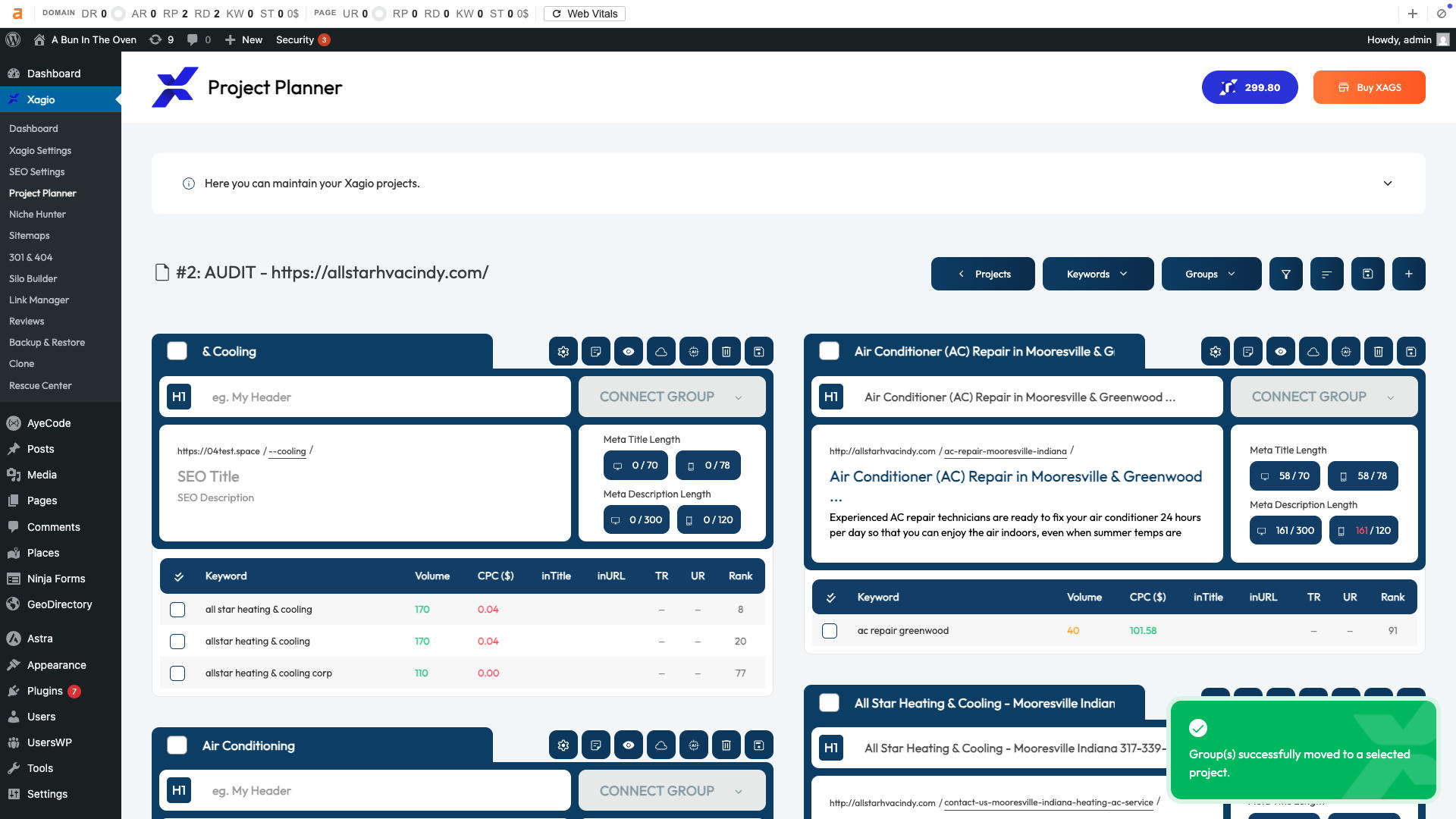Image resolution: width=1456 pixels, height=819 pixels.
Task: Open notes icon for Air Conditioner Repair group
Action: point(1248,352)
